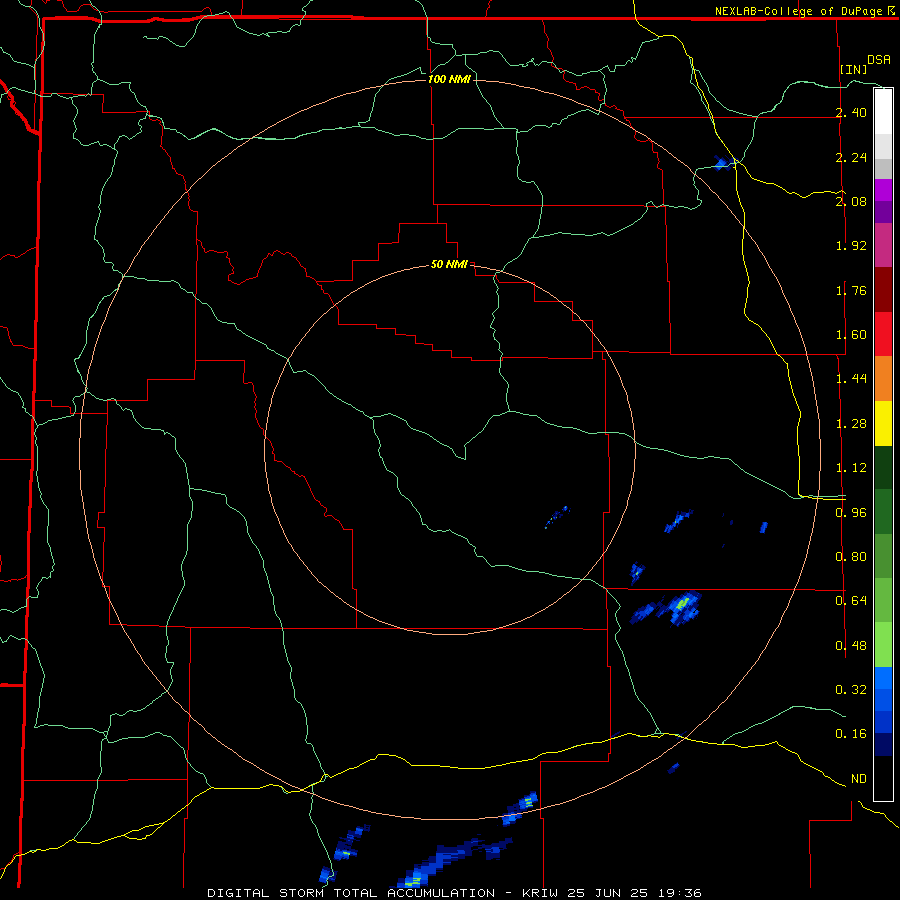Pick the light blue legend swatch near 0.32

tap(883, 678)
